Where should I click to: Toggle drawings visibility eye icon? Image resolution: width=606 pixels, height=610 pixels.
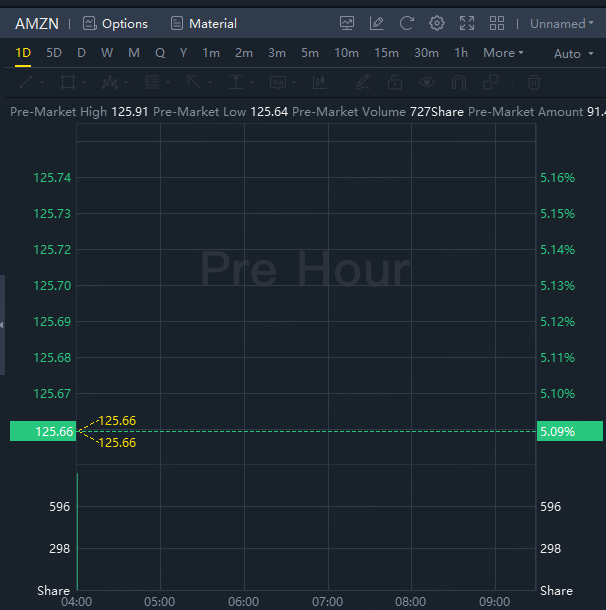click(x=427, y=82)
